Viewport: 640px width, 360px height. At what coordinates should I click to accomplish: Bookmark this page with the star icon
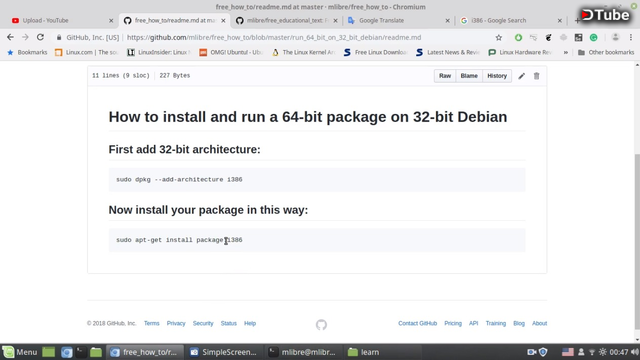tap(498, 38)
